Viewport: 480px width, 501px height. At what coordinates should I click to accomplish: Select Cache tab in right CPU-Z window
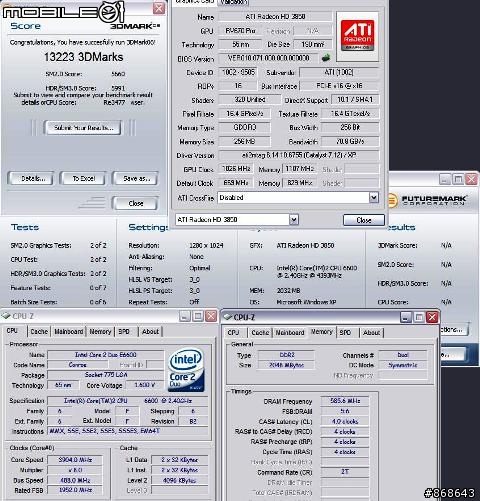click(x=260, y=332)
